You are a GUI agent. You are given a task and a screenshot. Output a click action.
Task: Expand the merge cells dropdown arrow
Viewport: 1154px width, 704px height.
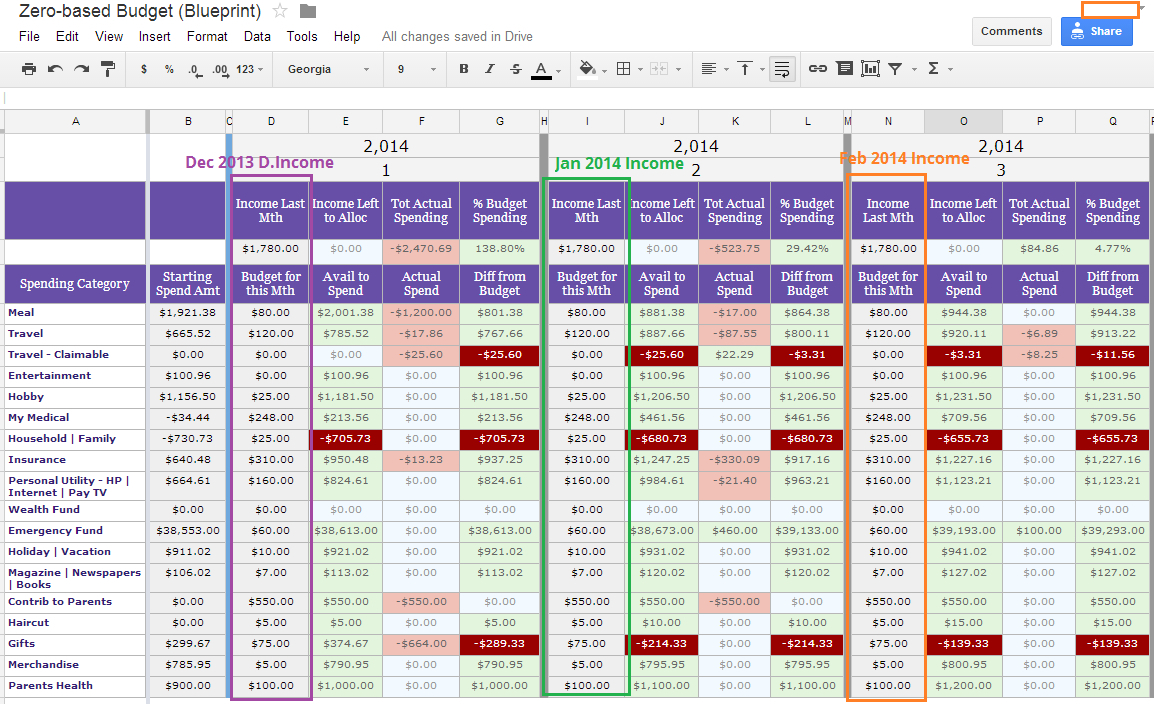pos(678,70)
